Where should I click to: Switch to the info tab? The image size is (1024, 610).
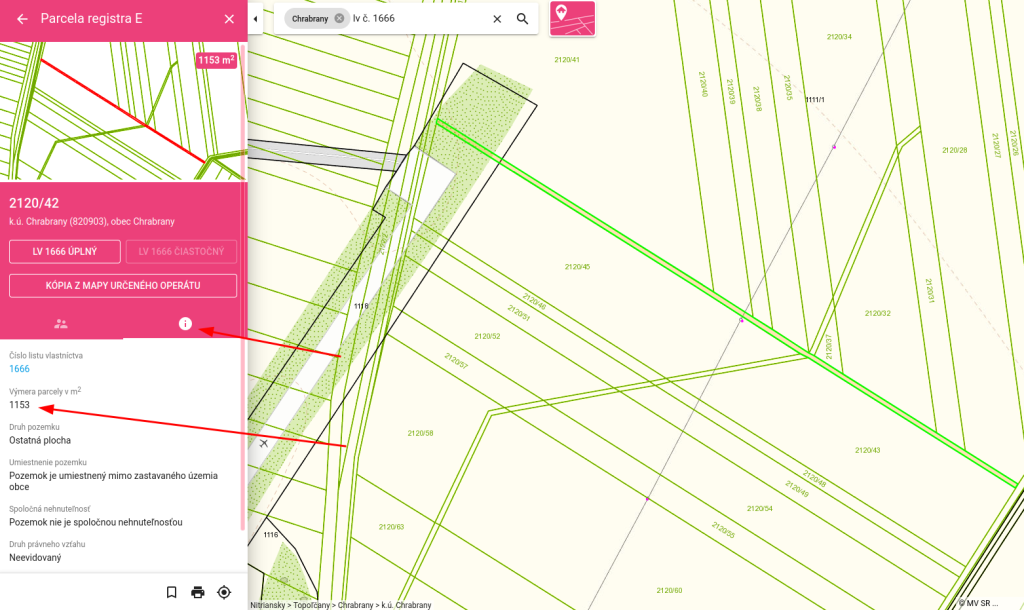184,323
